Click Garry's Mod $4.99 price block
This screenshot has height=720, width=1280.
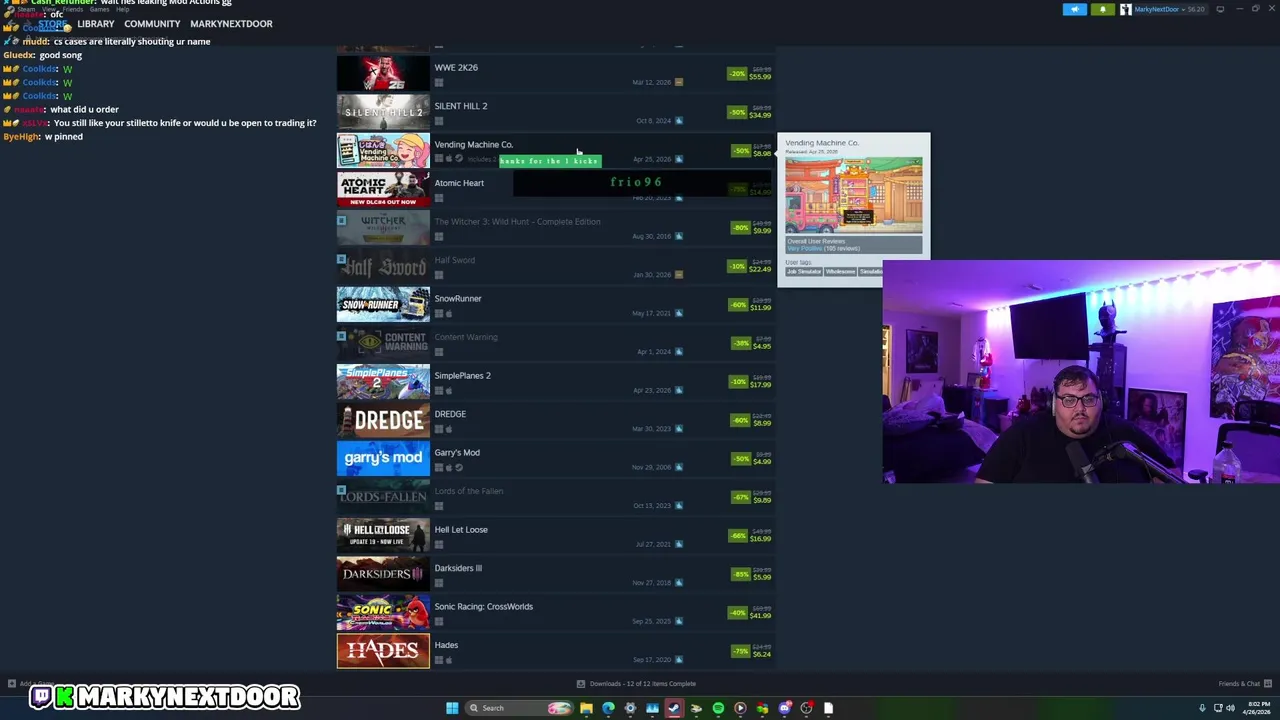[x=749, y=459]
